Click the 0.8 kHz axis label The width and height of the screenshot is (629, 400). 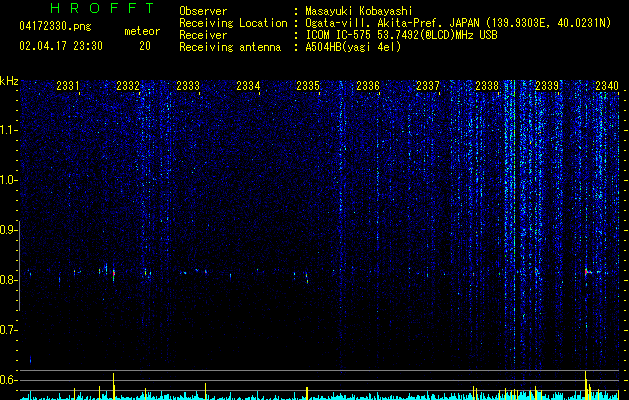[8, 280]
